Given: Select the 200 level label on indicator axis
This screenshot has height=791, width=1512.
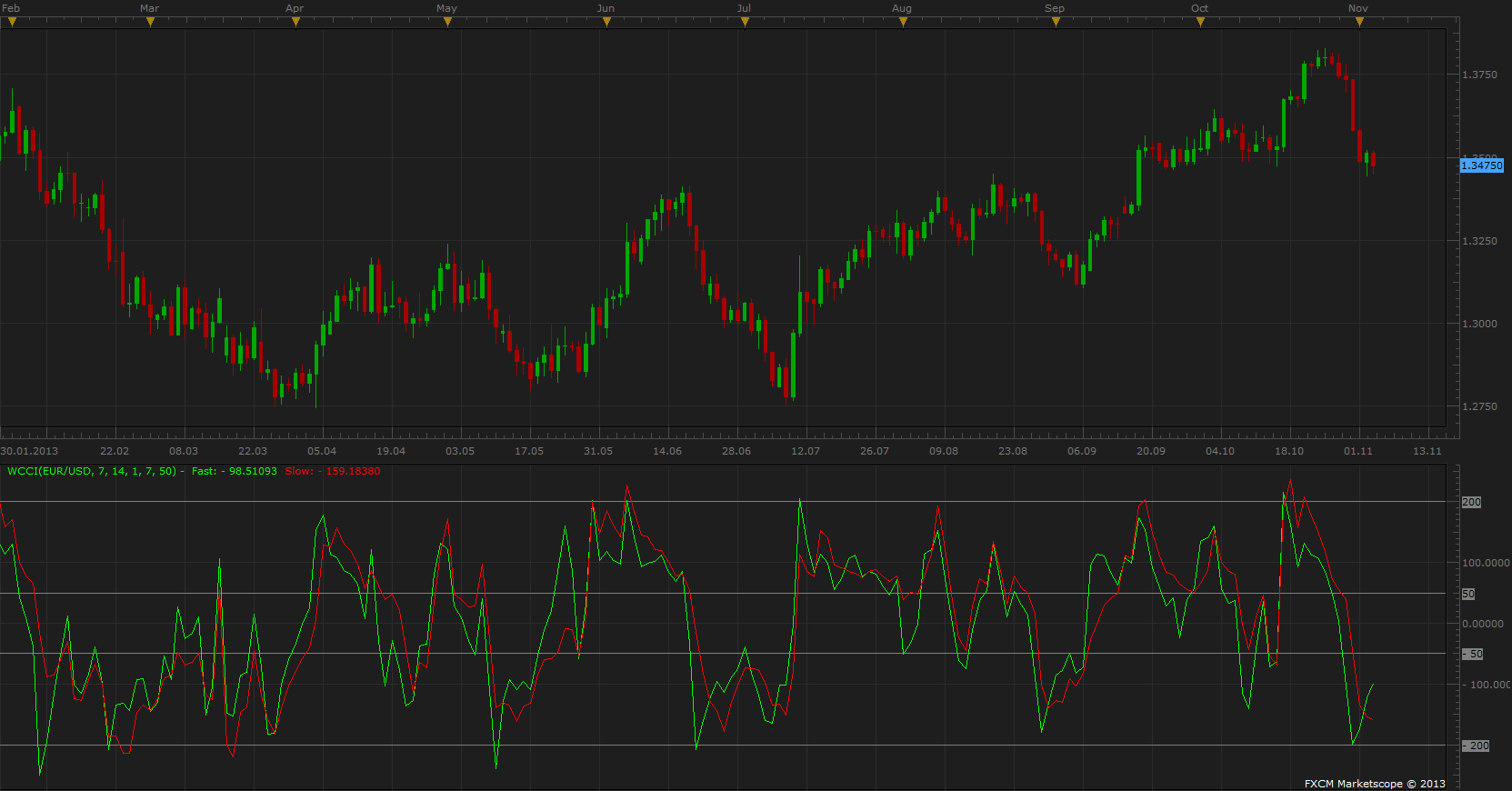Looking at the screenshot, I should pyautogui.click(x=1471, y=502).
